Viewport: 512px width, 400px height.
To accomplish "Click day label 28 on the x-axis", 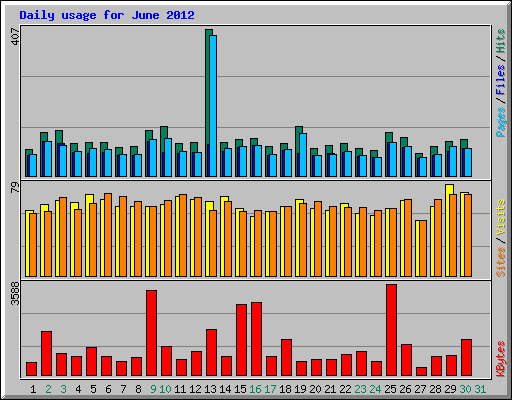I will click(x=435, y=389).
